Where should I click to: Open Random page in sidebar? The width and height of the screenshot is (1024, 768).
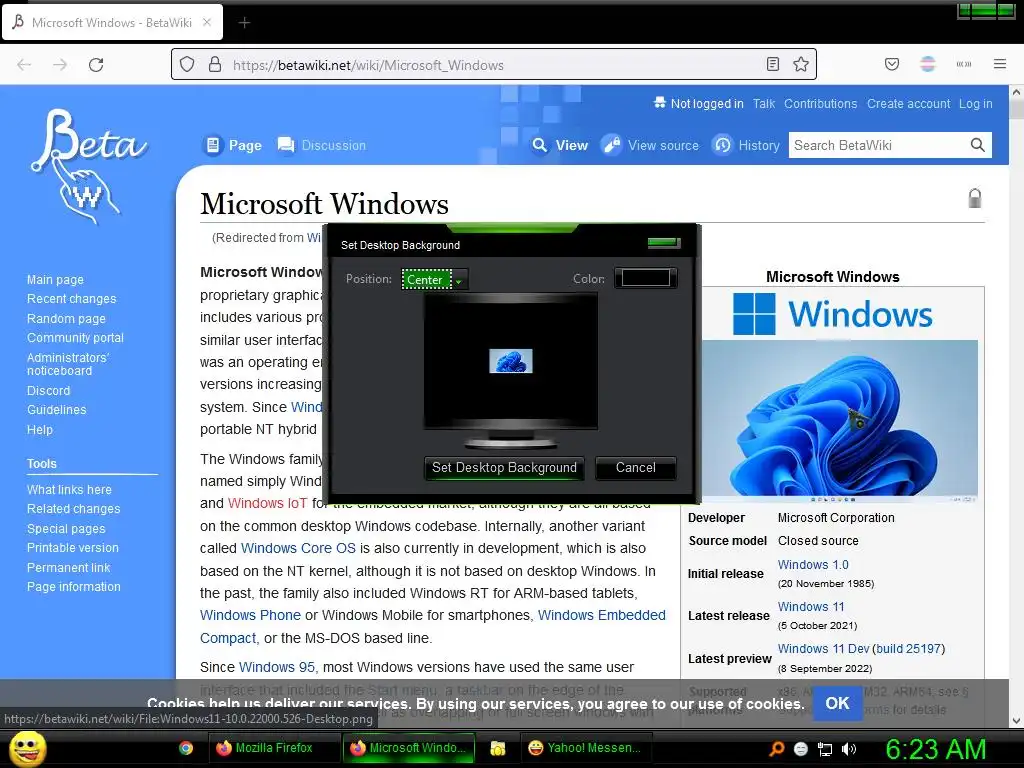point(66,319)
